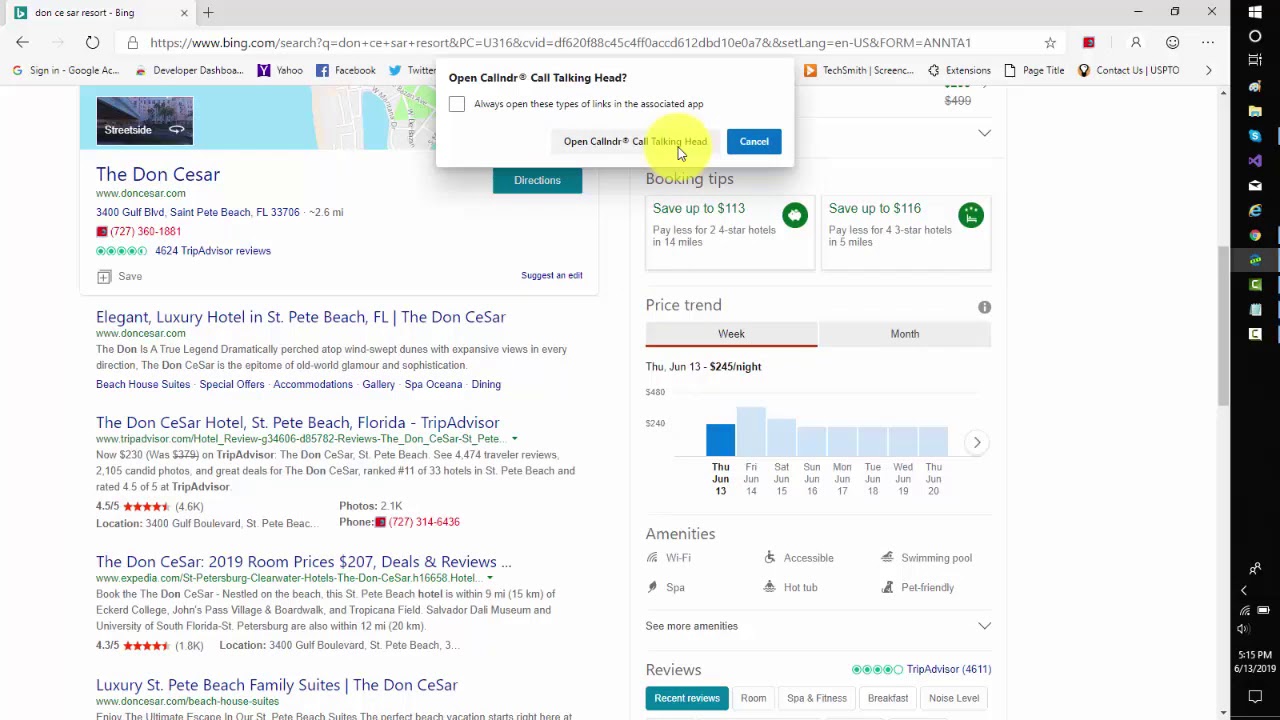
Task: Reload the page with the refresh icon
Action: click(92, 42)
